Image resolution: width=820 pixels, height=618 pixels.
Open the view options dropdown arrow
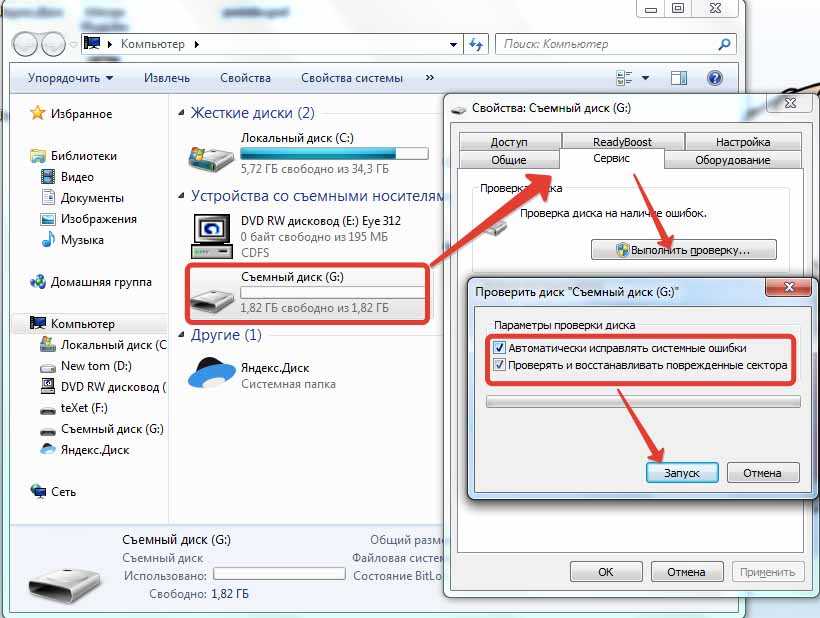coord(645,78)
